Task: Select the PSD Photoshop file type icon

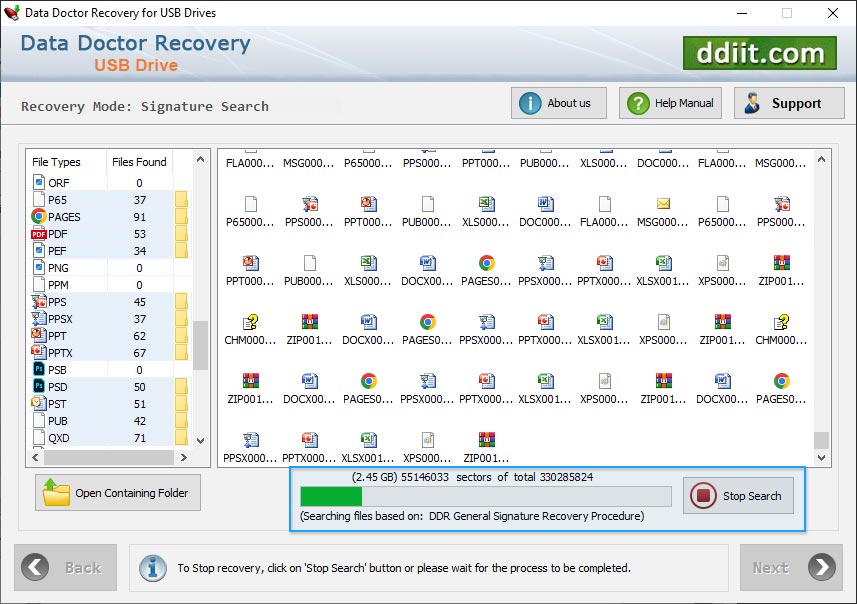Action: [x=39, y=386]
